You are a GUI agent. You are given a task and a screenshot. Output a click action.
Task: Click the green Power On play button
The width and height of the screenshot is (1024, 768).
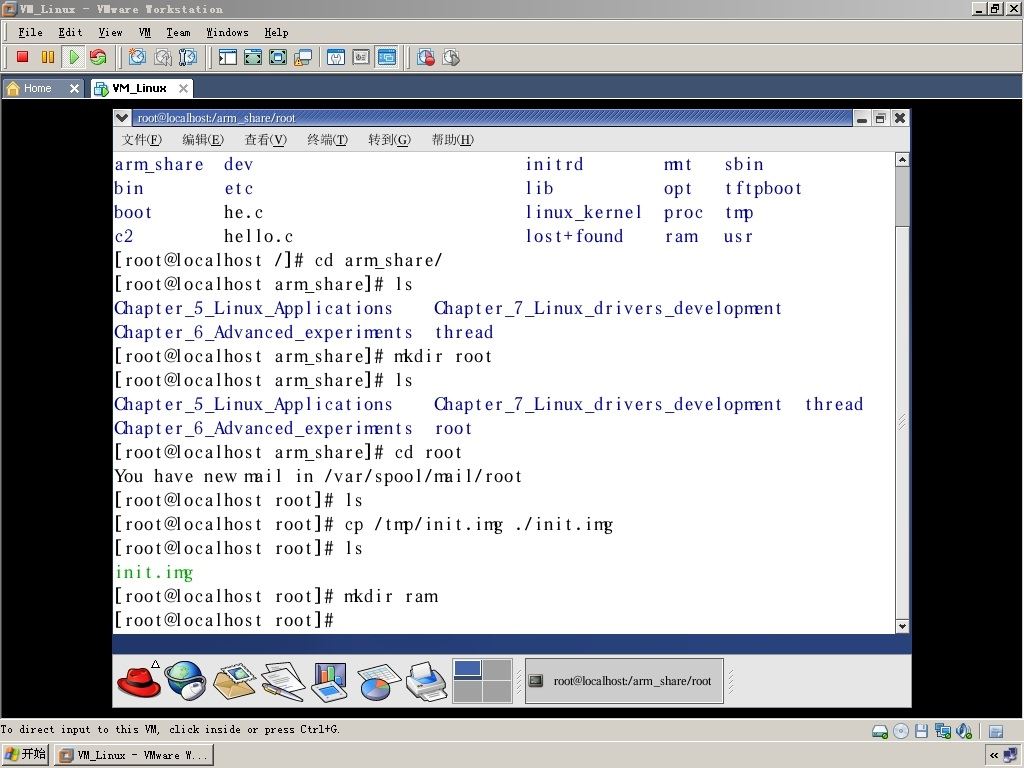73,57
